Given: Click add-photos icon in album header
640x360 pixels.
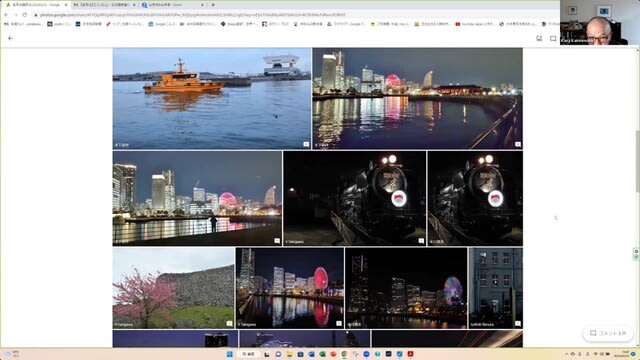Looking at the screenshot, I should (x=539, y=38).
